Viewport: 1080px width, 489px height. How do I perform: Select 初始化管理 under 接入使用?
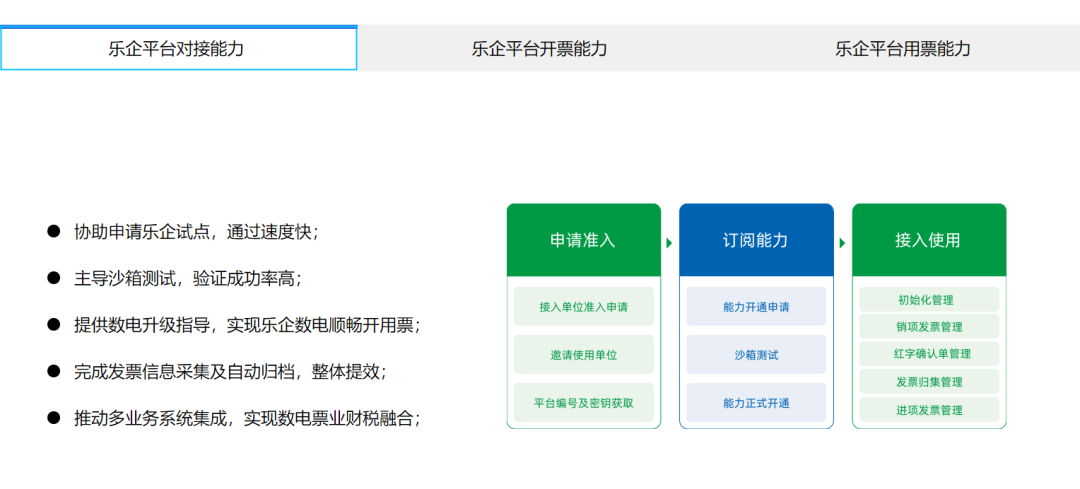click(x=929, y=299)
